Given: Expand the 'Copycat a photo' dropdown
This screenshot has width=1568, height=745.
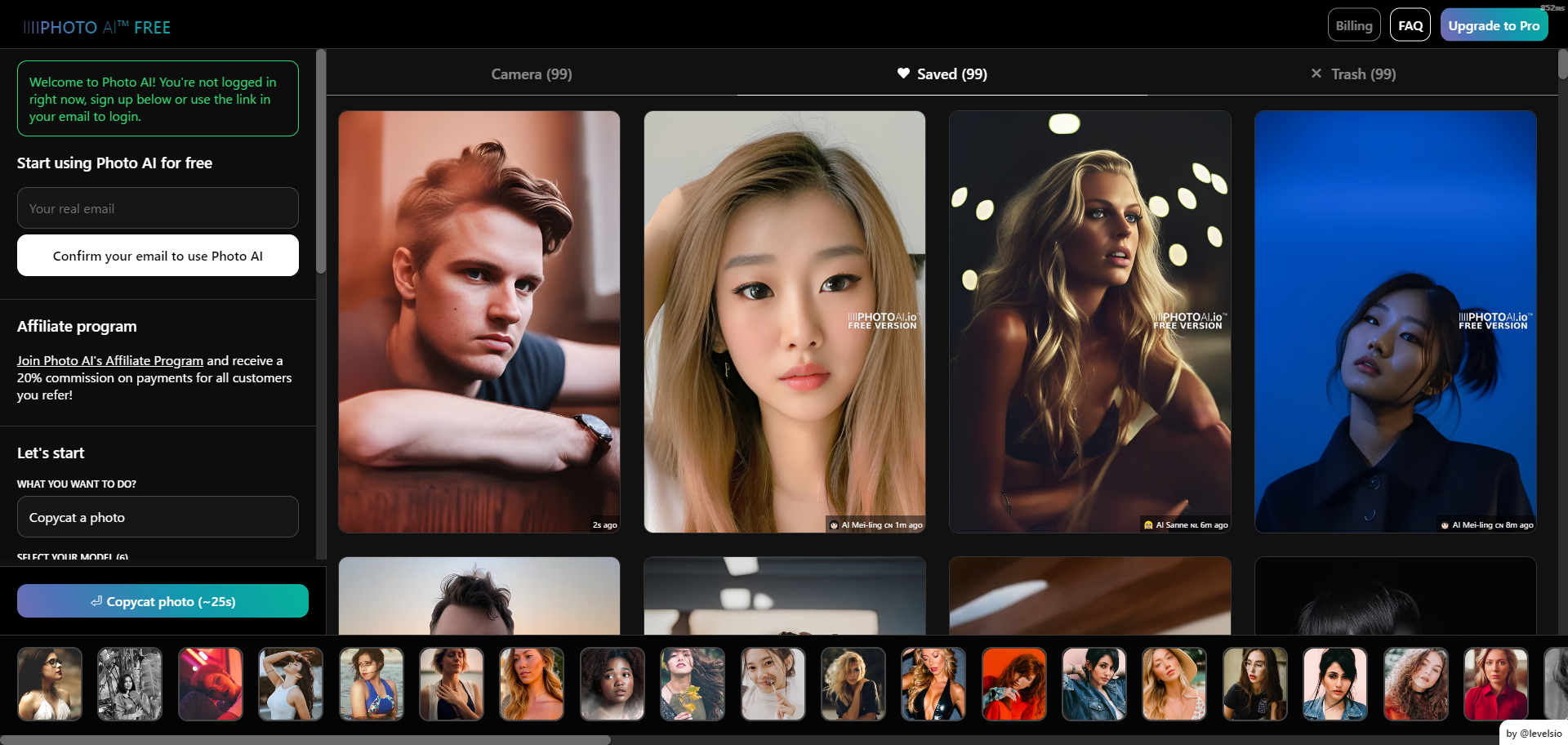Looking at the screenshot, I should (158, 517).
